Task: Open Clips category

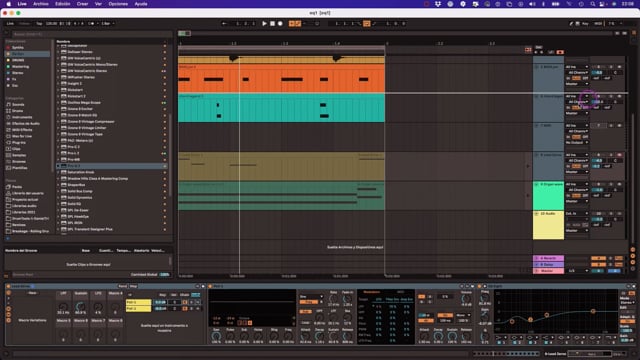Action: pos(16,149)
